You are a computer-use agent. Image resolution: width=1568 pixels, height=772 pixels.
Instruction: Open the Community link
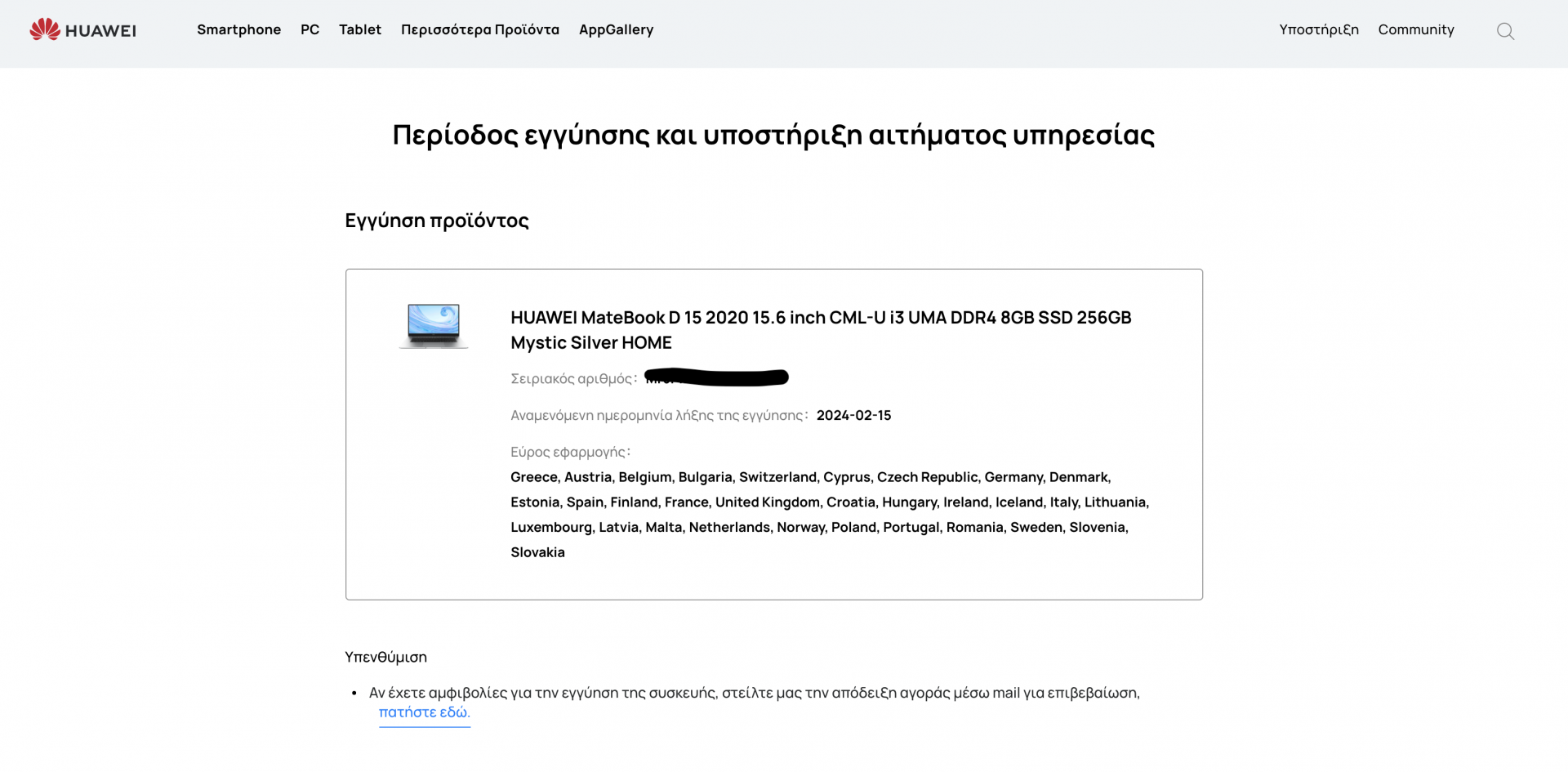pyautogui.click(x=1416, y=29)
